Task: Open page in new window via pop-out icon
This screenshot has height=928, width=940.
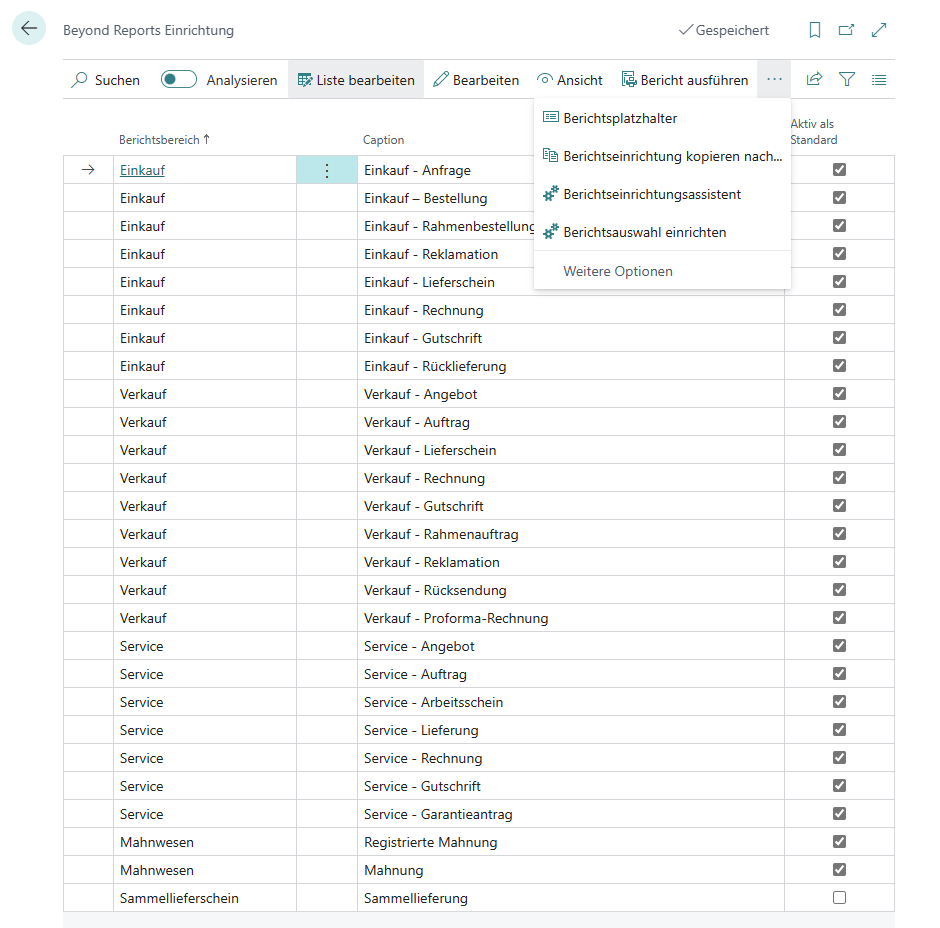Action: point(846,30)
